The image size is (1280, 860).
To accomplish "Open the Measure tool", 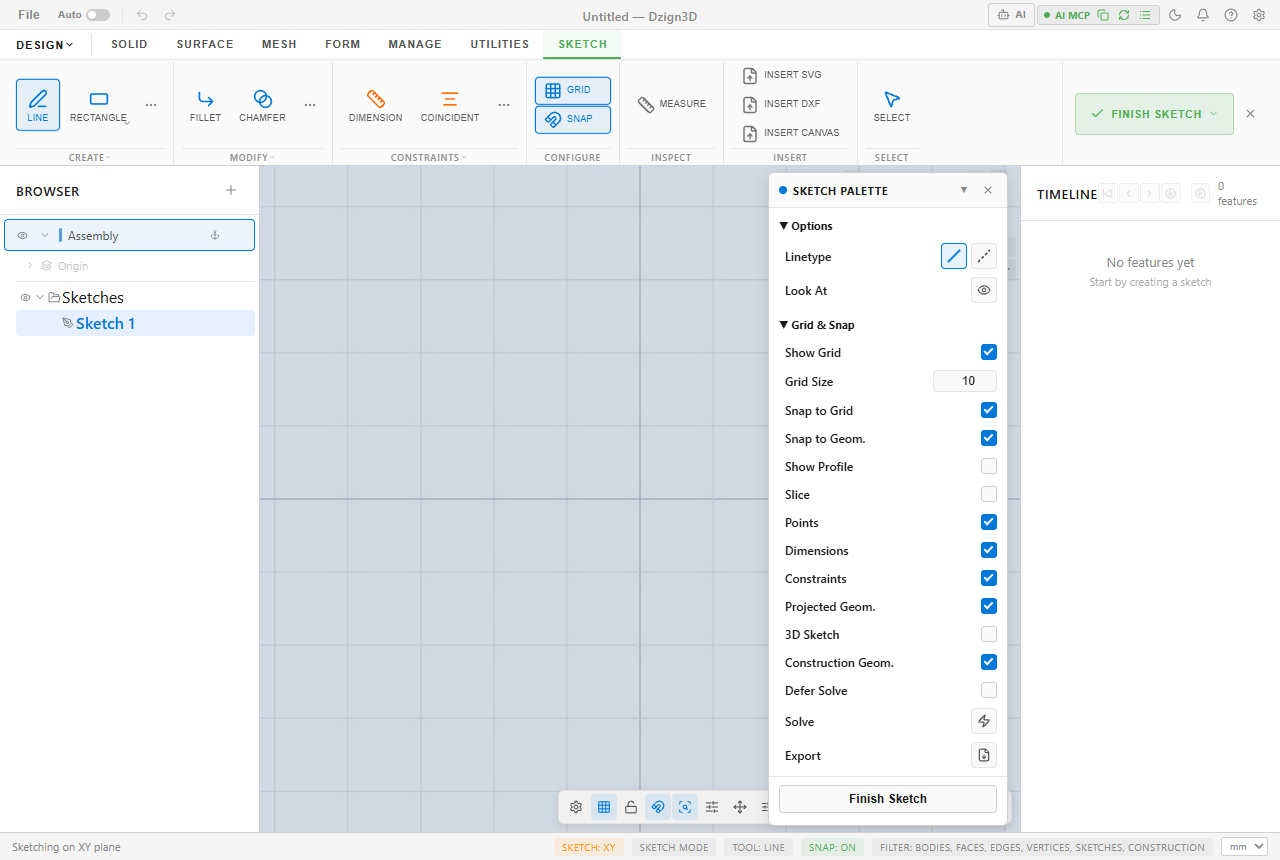I will 672,104.
